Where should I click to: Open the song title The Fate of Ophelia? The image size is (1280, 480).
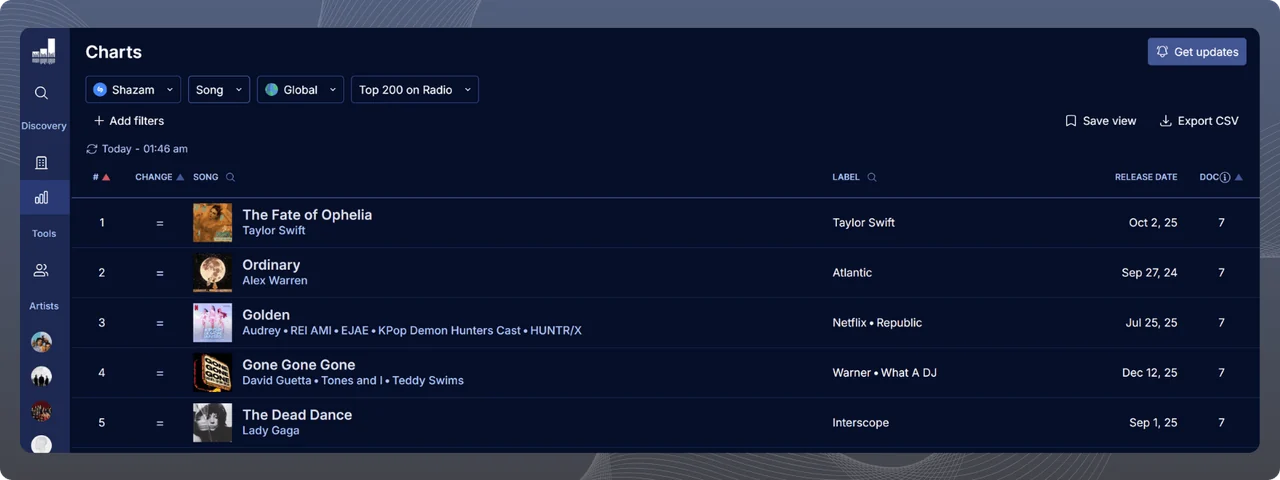click(307, 215)
